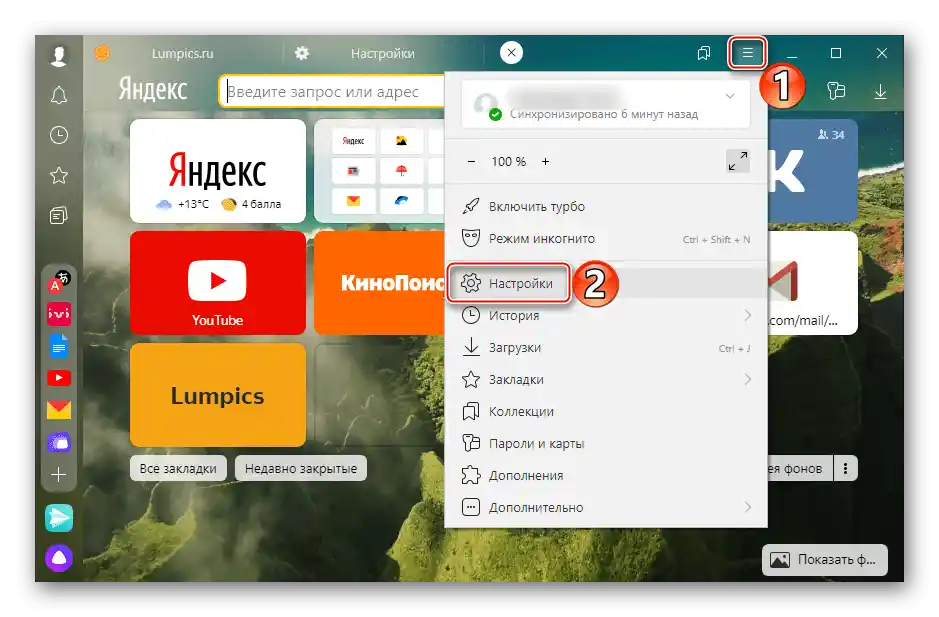This screenshot has width=939, height=617.
Task: Open the Недавно закрытые button
Action: [x=299, y=467]
